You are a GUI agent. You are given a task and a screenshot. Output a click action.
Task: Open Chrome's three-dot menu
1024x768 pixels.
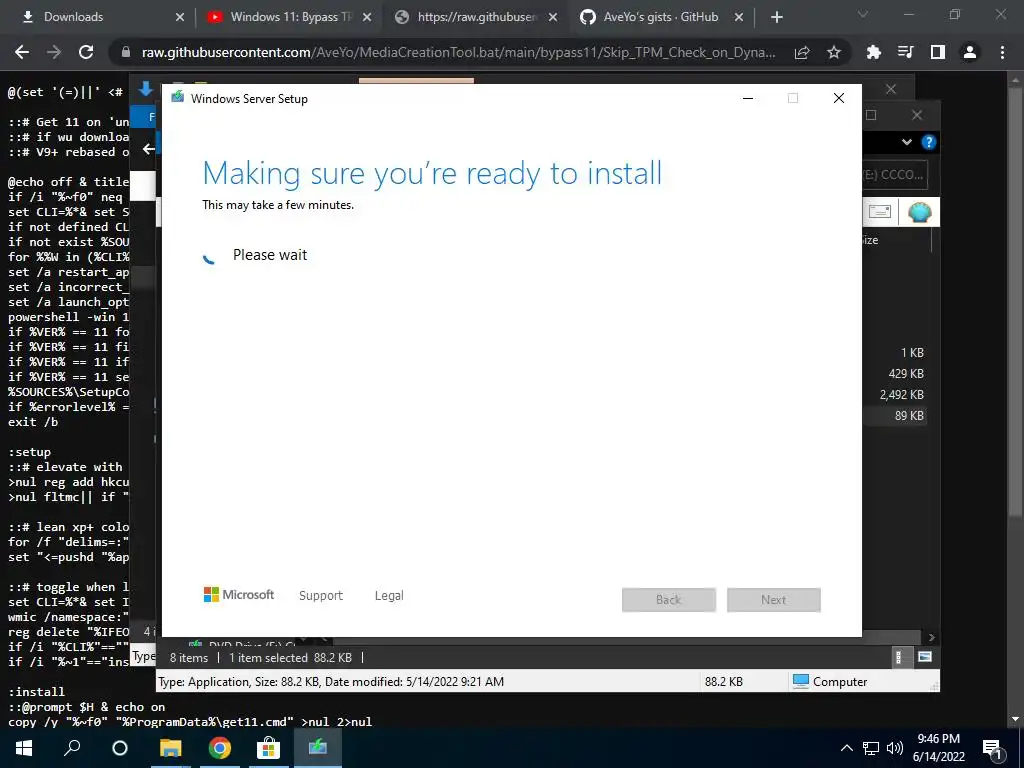coord(1002,52)
